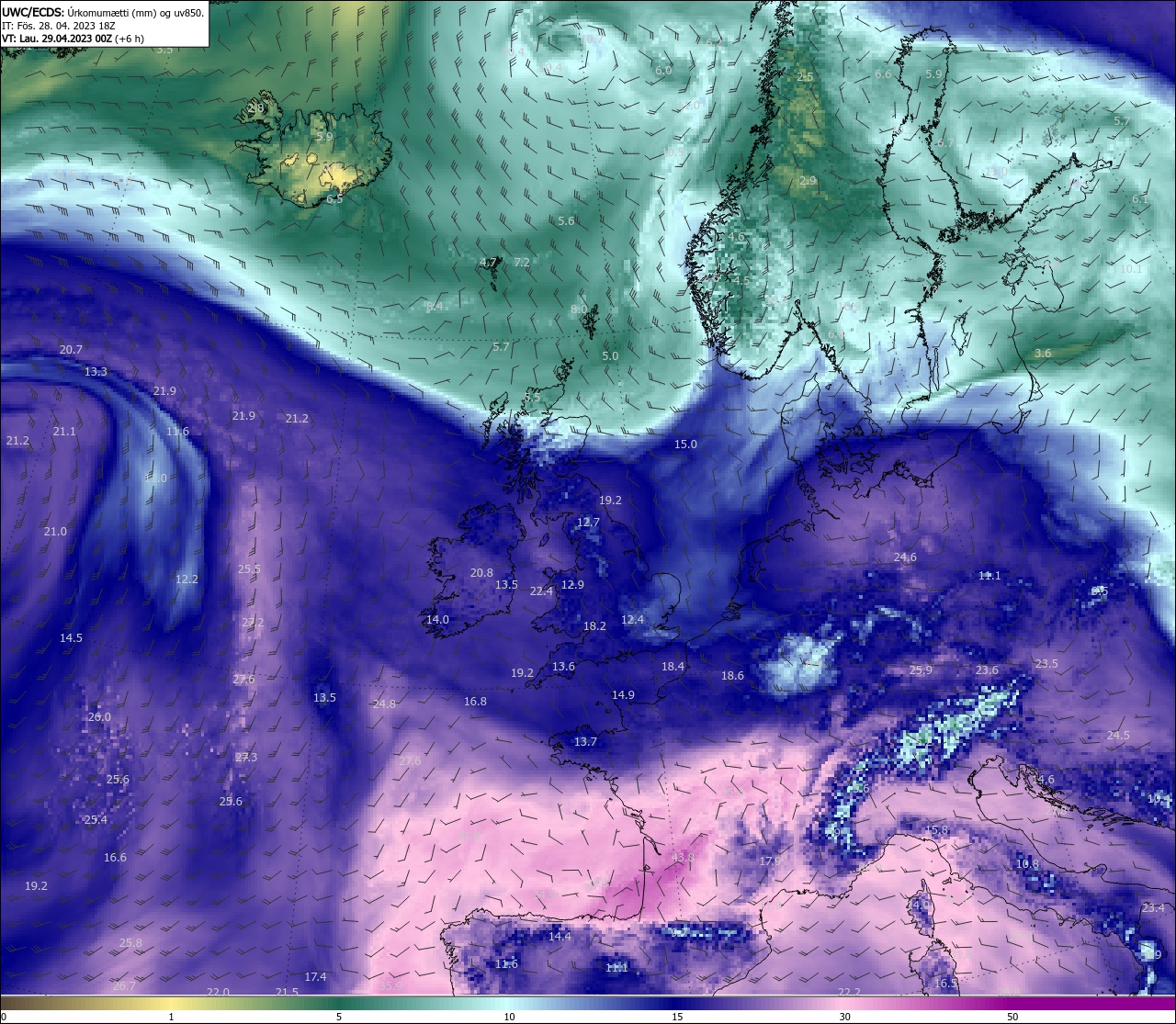Click the UWC/ECDS map title text
1176x1024 pixels.
pyautogui.click(x=103, y=12)
